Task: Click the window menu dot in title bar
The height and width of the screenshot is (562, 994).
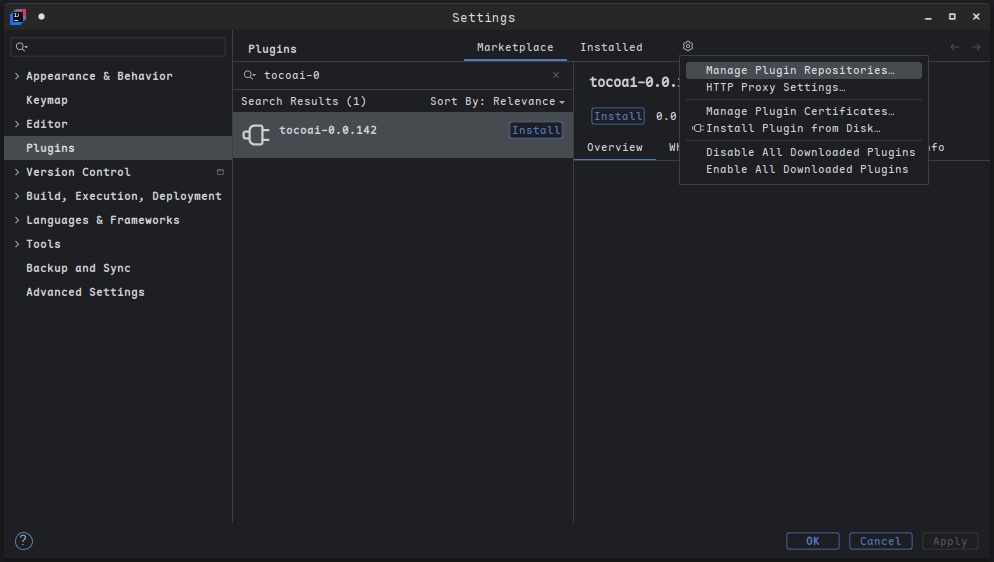Action: click(x=41, y=16)
